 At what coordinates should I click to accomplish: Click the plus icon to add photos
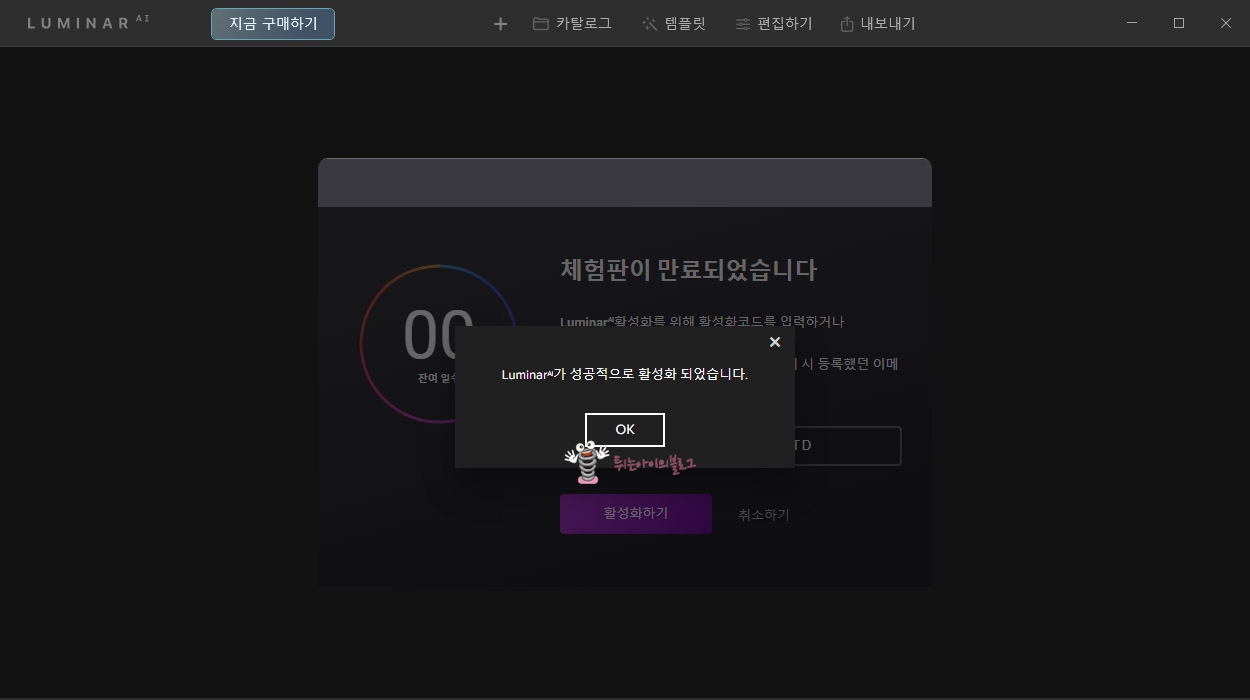tap(500, 23)
